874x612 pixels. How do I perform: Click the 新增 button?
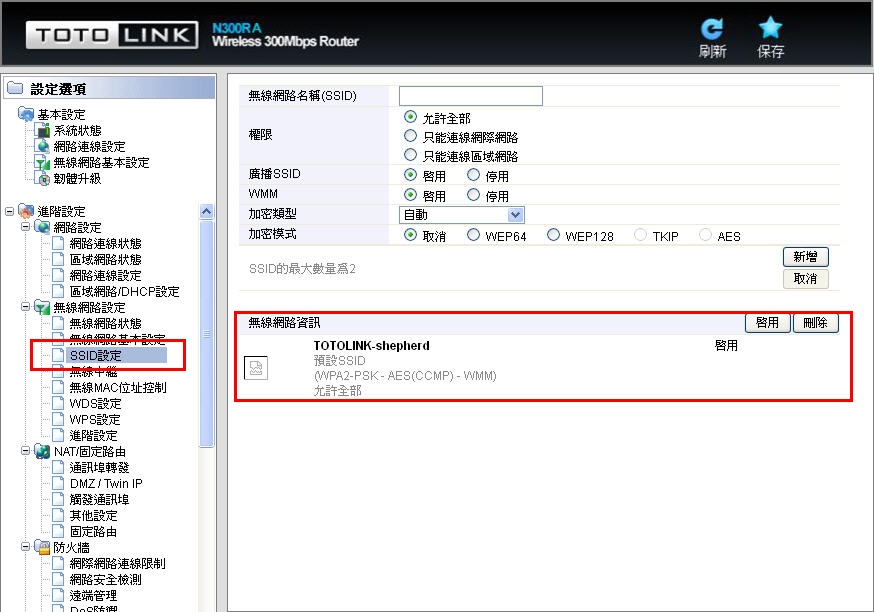click(x=805, y=257)
